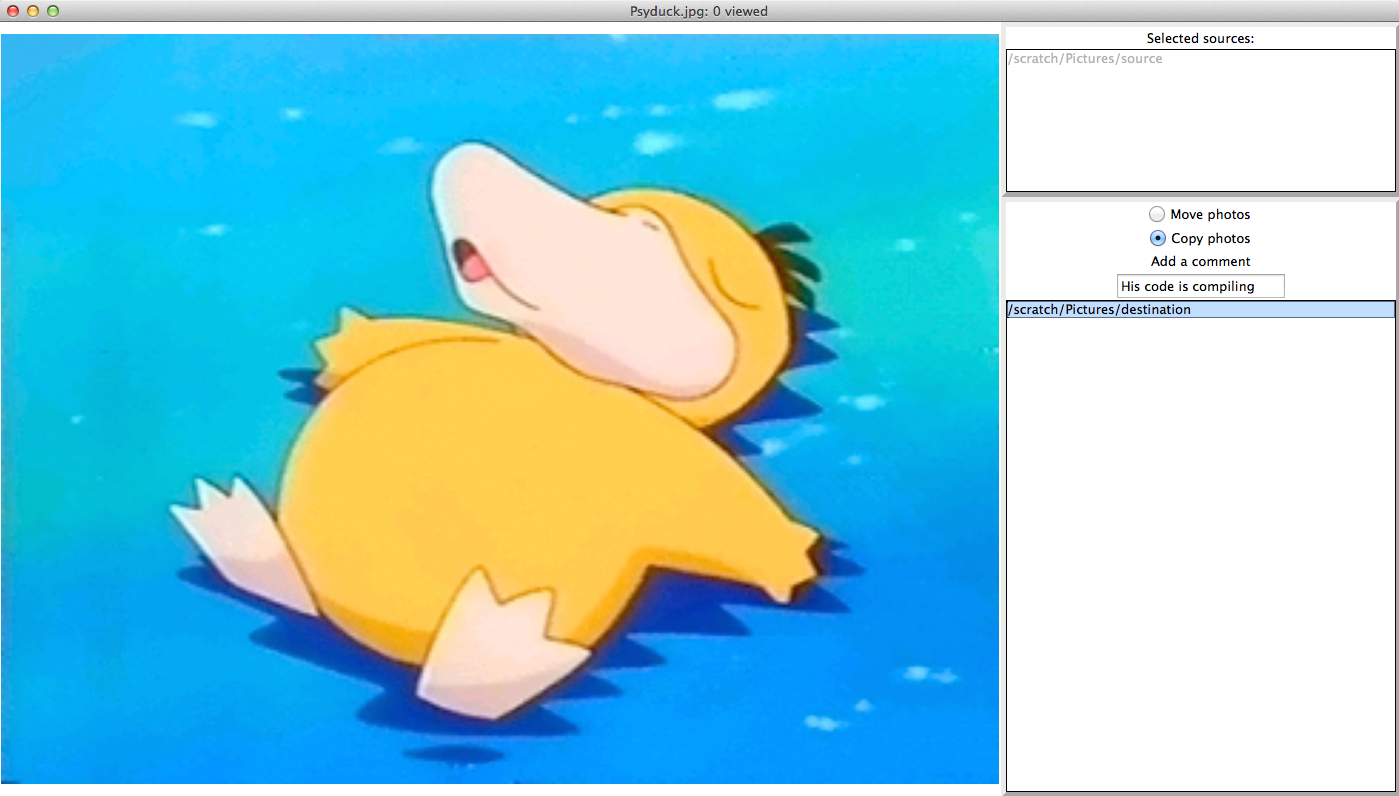Image resolution: width=1399 pixels, height=796 pixels.
Task: Click the /scratch/Pictures/source entry
Action: tap(1085, 59)
